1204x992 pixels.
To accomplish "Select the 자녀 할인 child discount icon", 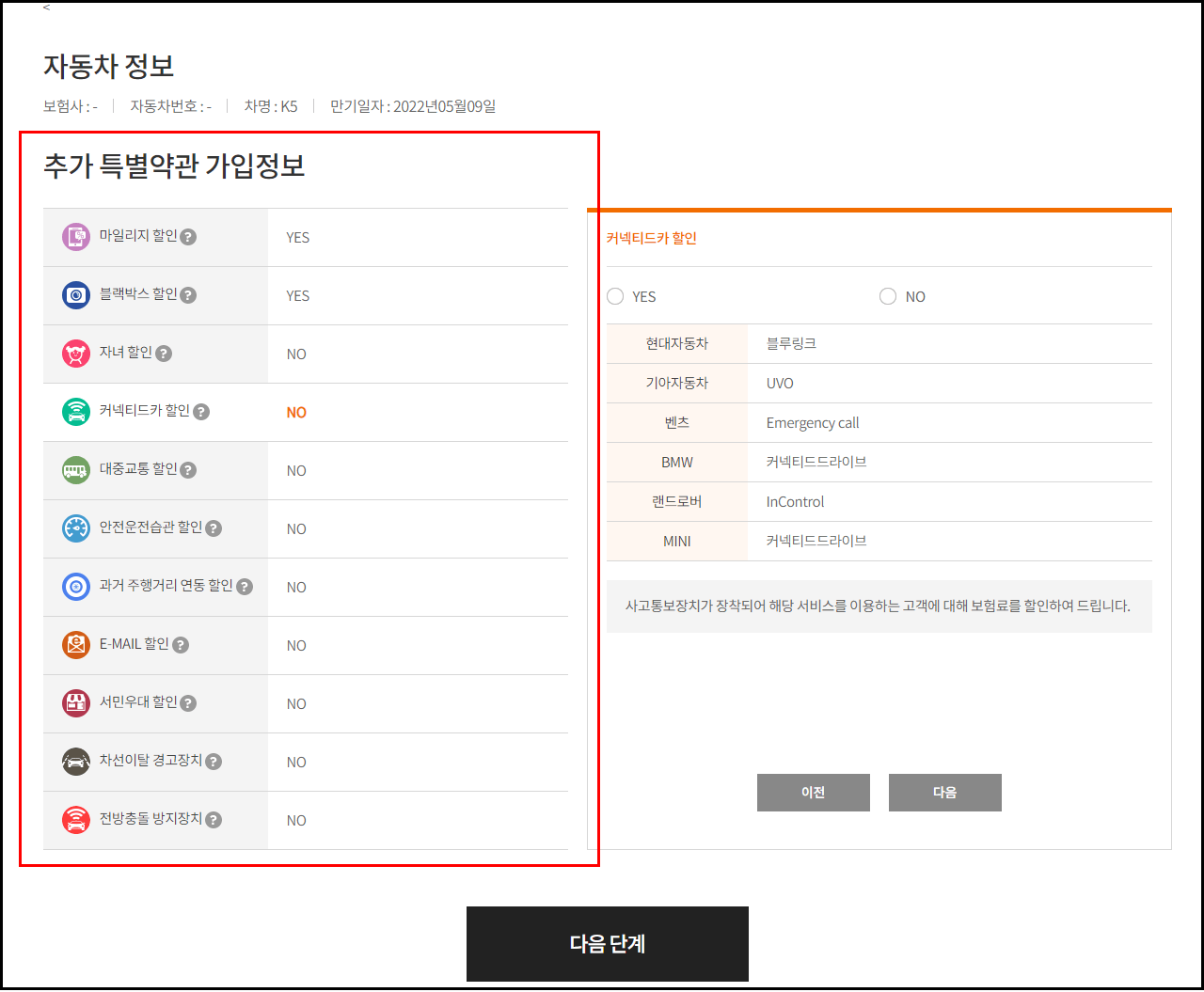I will click(75, 354).
